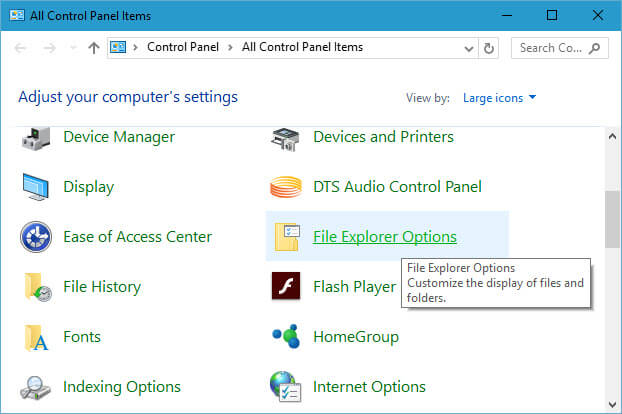This screenshot has width=622, height=414.
Task: Select Control Panel in the breadcrumb
Action: point(183,47)
